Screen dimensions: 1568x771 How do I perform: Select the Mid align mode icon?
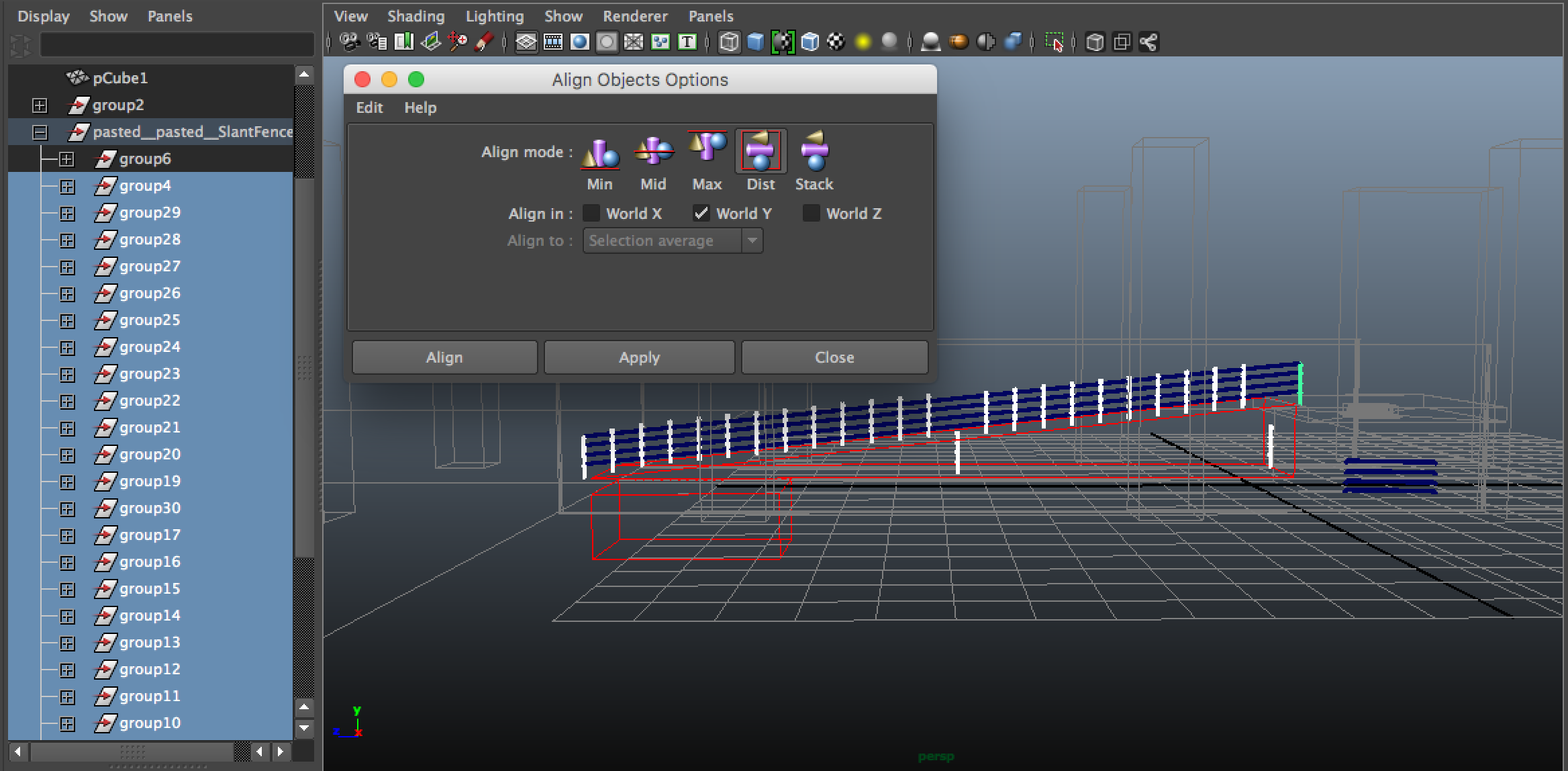click(x=653, y=151)
